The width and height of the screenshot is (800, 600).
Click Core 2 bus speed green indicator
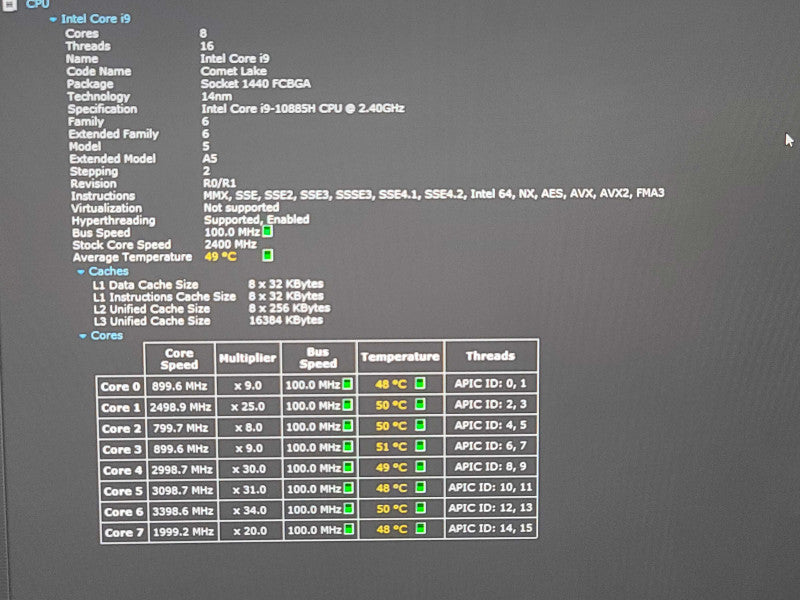[x=348, y=426]
